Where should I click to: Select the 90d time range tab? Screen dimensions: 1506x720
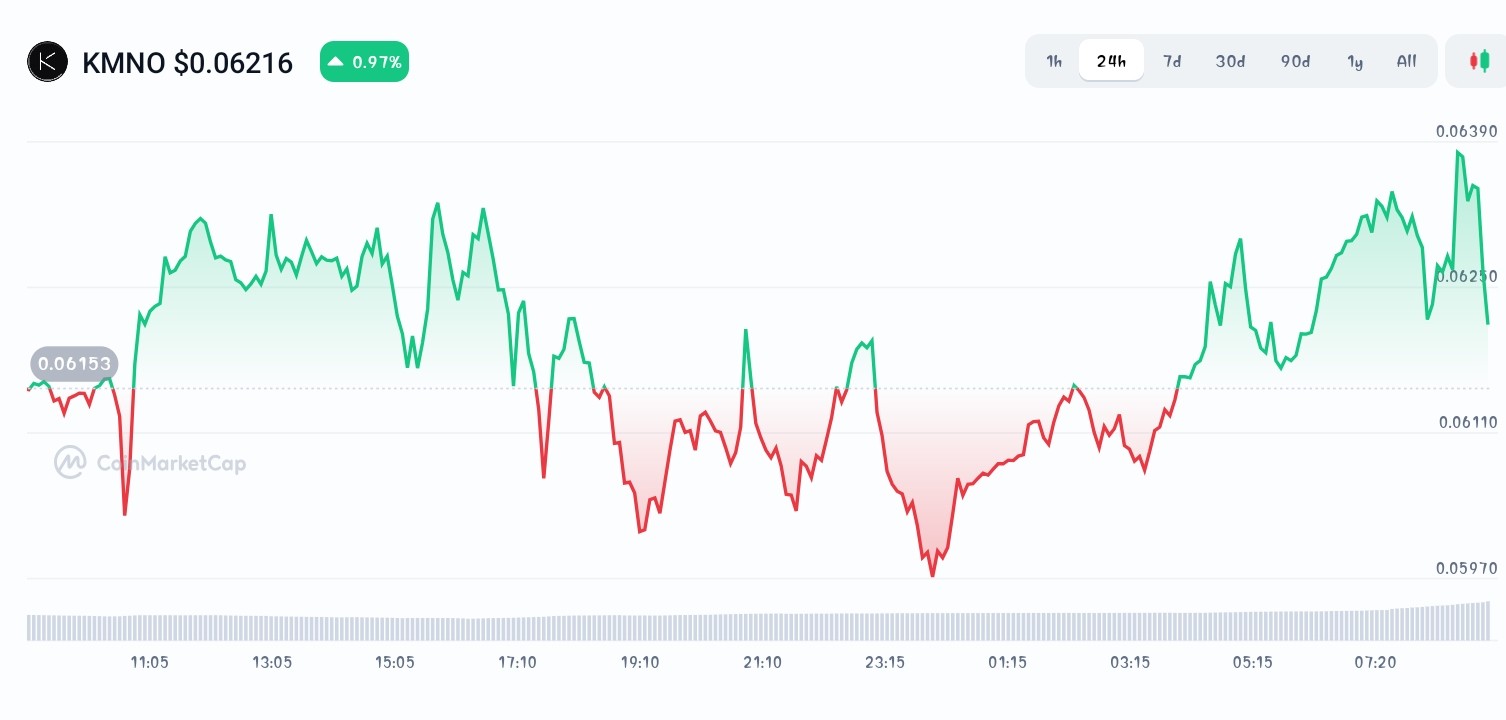(1295, 61)
